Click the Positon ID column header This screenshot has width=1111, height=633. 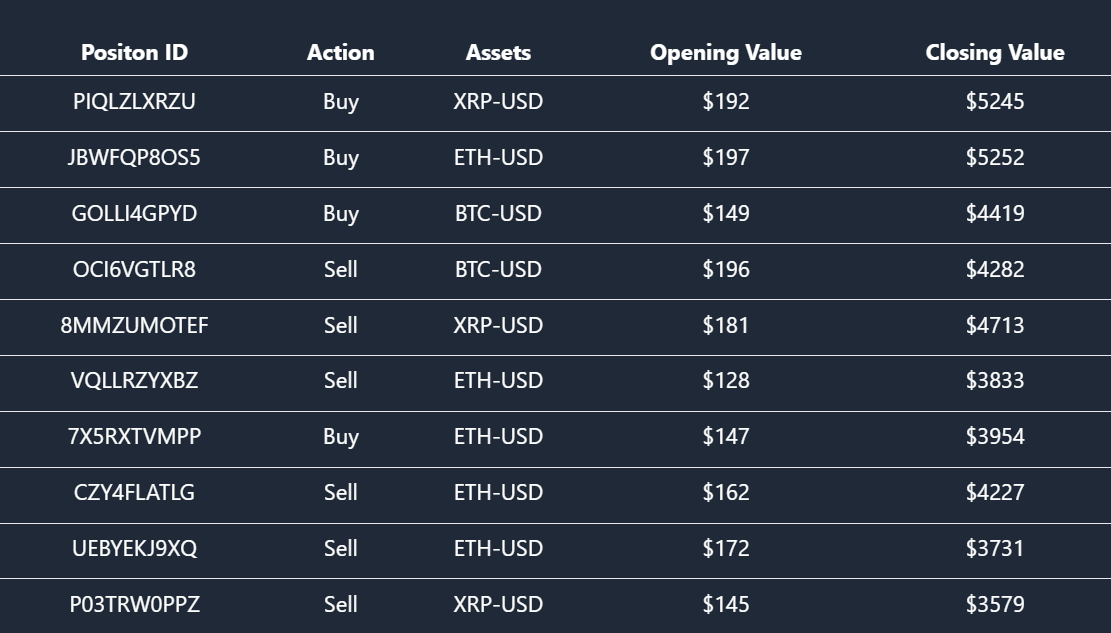(x=134, y=53)
